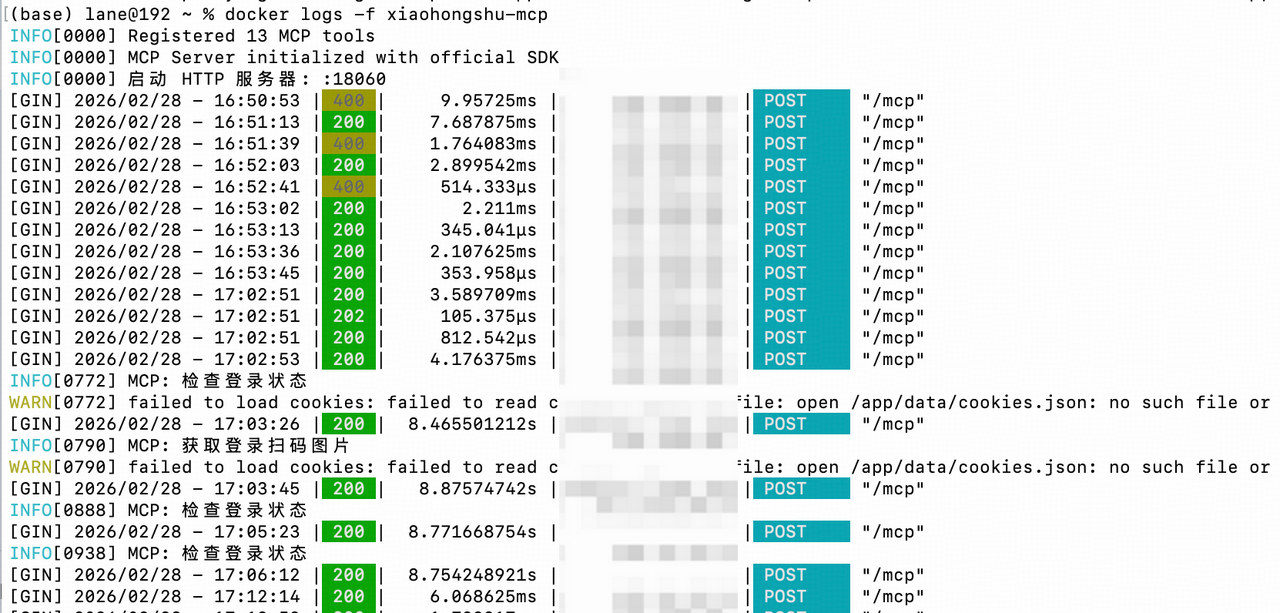The height and width of the screenshot is (613, 1280).
Task: Click the 'MCP: 获取登录扫码图片' log message
Action: (x=238, y=445)
